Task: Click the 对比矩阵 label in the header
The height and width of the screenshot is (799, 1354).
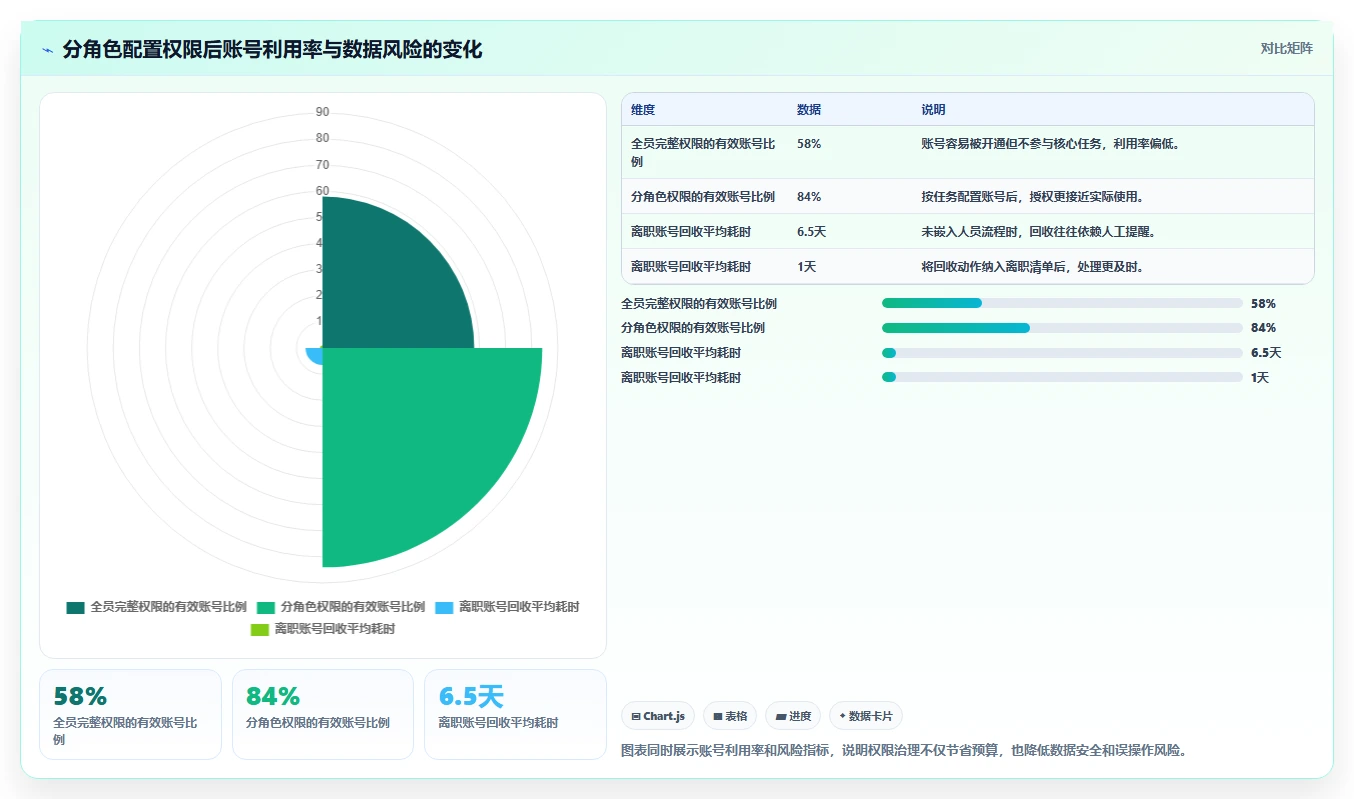Action: pos(1286,48)
